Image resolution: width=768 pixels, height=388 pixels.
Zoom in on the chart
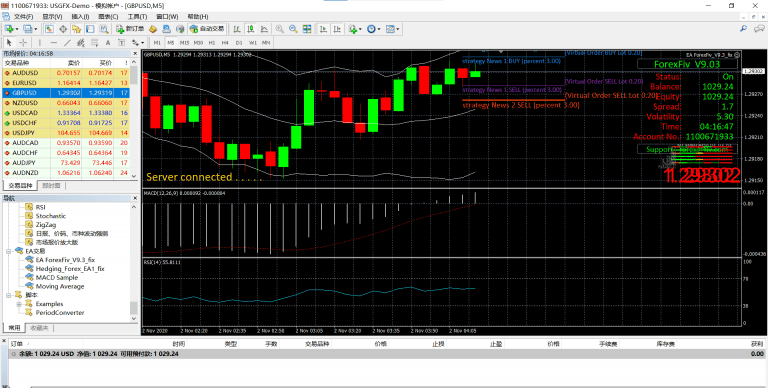(x=279, y=29)
